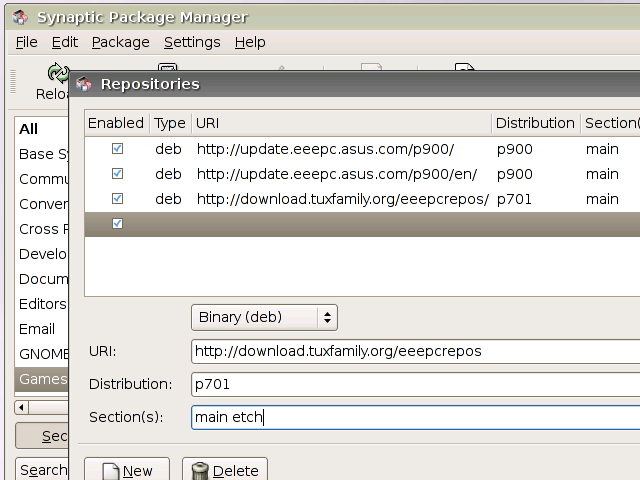Toggle the checkbox in the highlighted empty row
The width and height of the screenshot is (640, 480).
pos(118,224)
